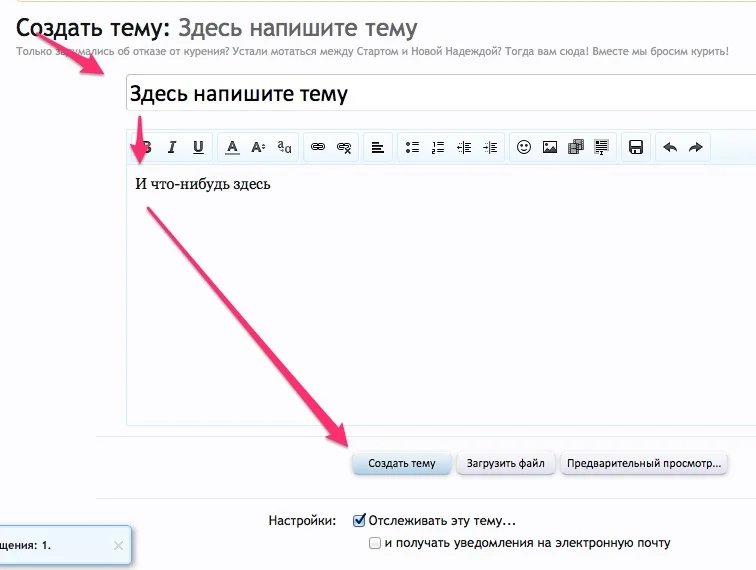Open 'Предварительный просмотр...' preview button
Image resolution: width=756 pixels, height=570 pixels.
coord(644,463)
